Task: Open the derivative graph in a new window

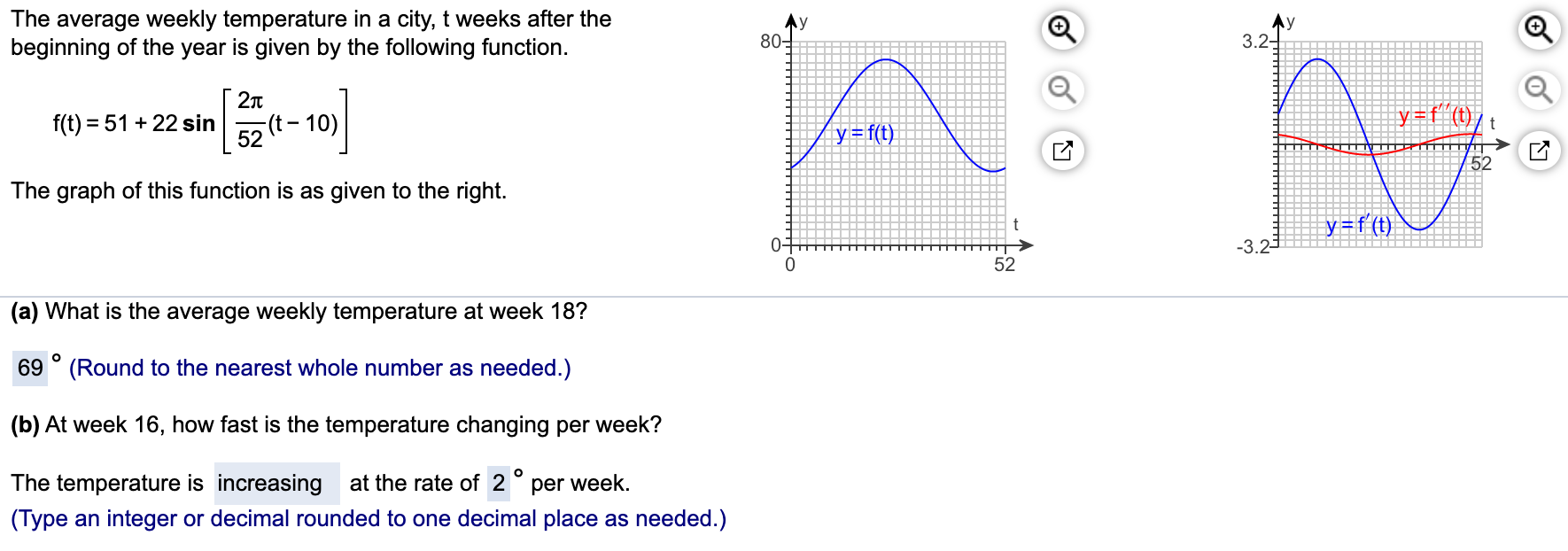Action: (x=1539, y=151)
